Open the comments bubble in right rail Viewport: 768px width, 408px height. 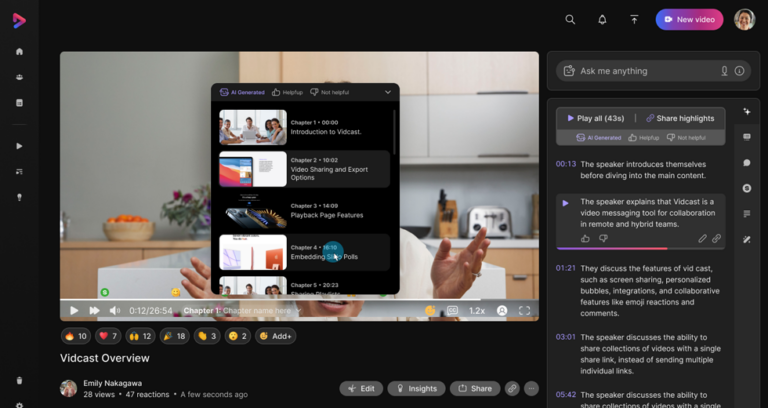click(747, 162)
